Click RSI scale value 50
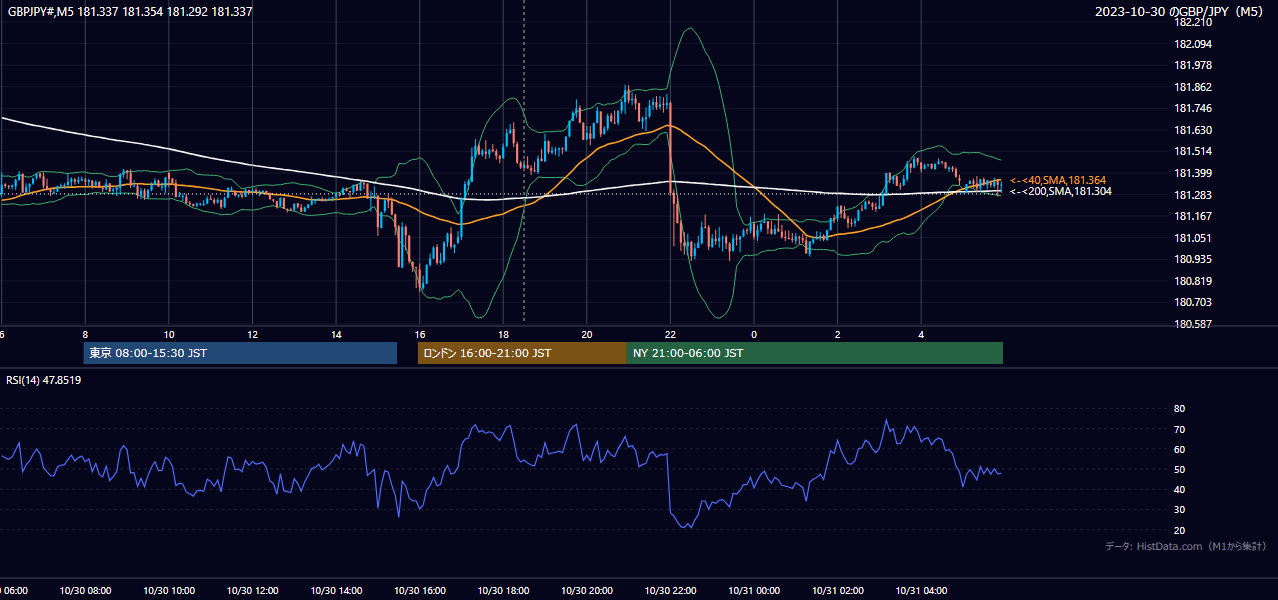Viewport: 1278px width, 600px height. point(1180,469)
